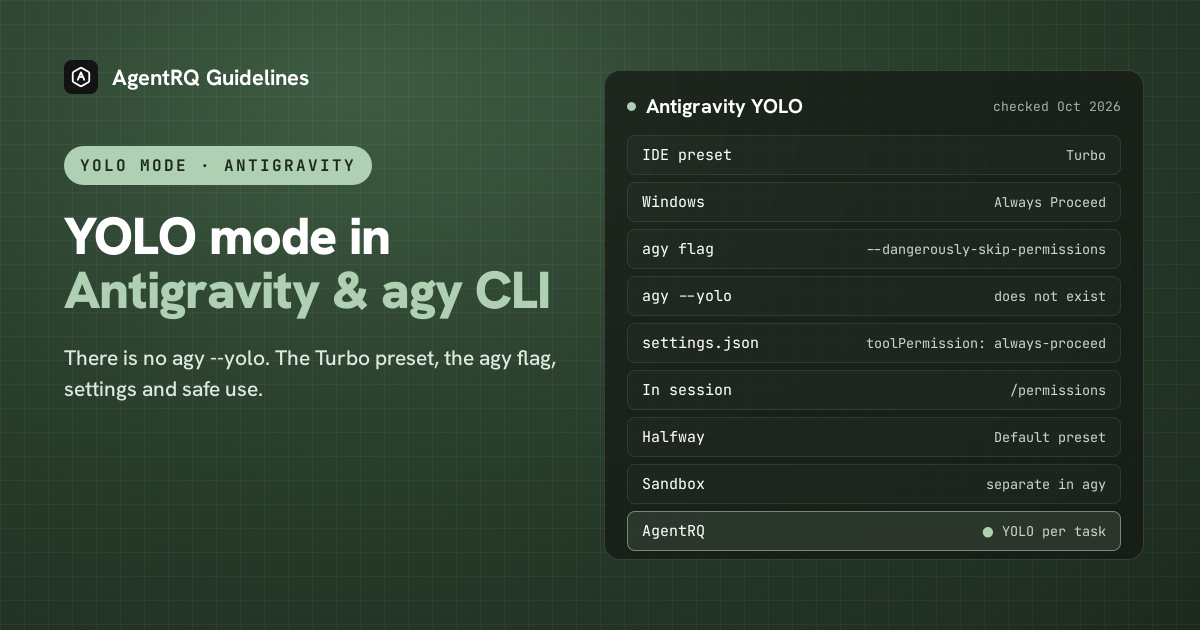This screenshot has width=1200, height=630.
Task: Click the 'does not exist' value
Action: [1050, 296]
